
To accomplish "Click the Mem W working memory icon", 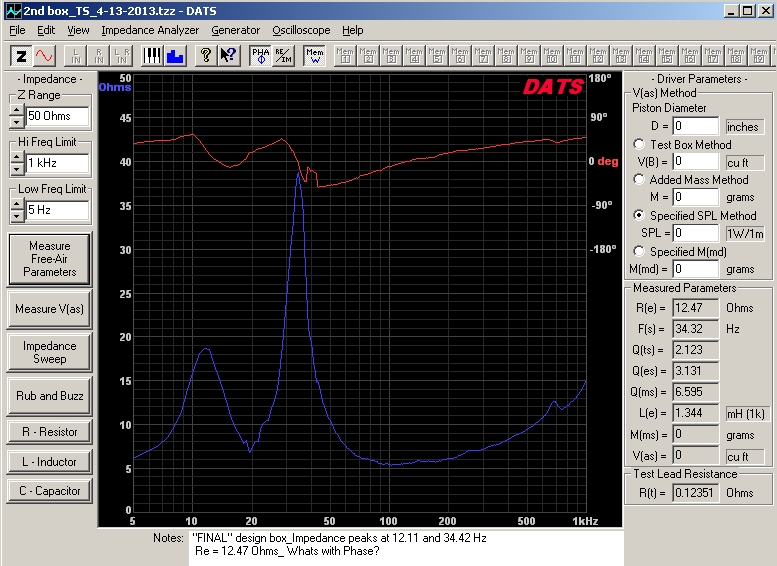I will pyautogui.click(x=314, y=56).
